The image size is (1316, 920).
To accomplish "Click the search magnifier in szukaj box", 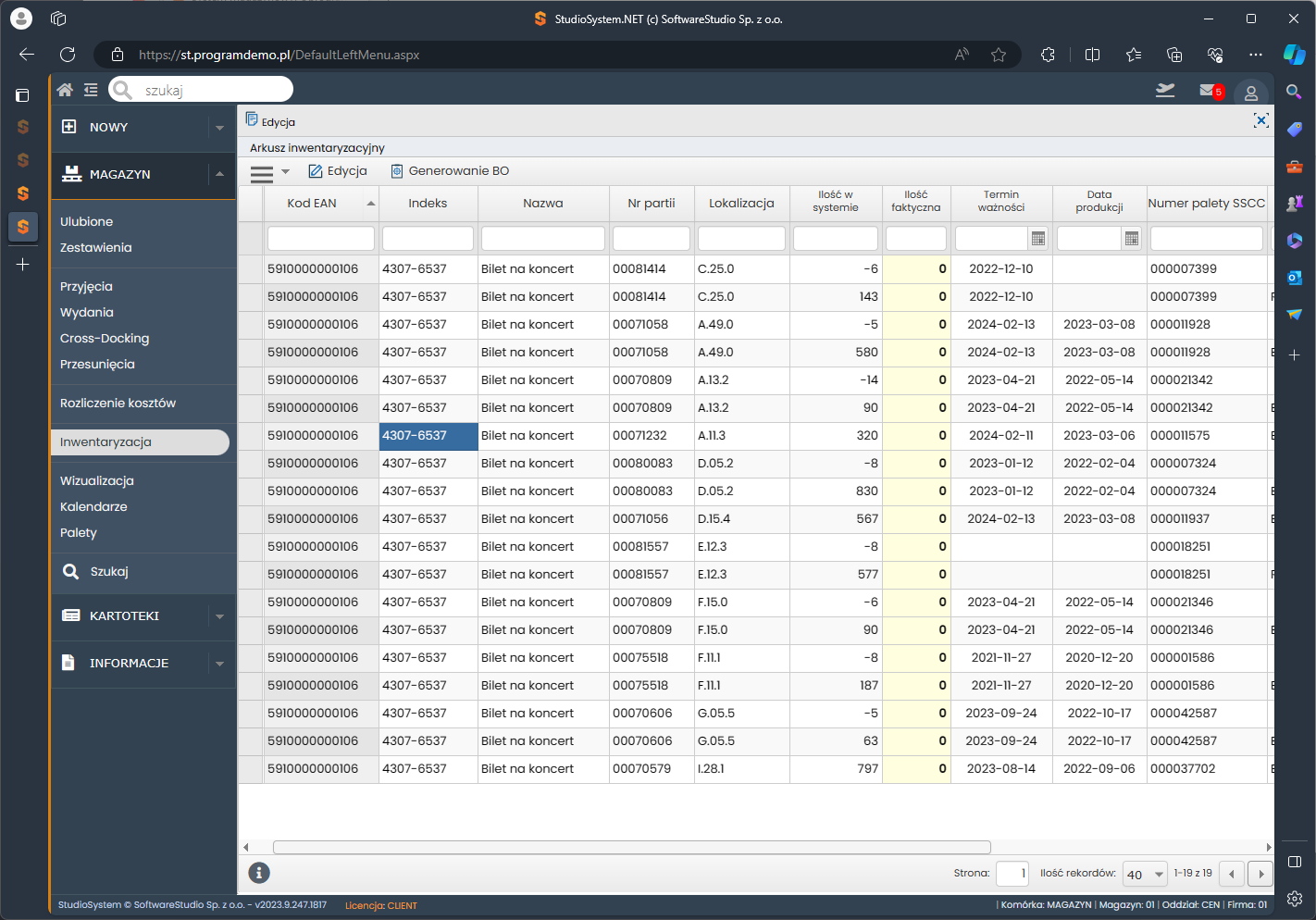I will (x=122, y=90).
